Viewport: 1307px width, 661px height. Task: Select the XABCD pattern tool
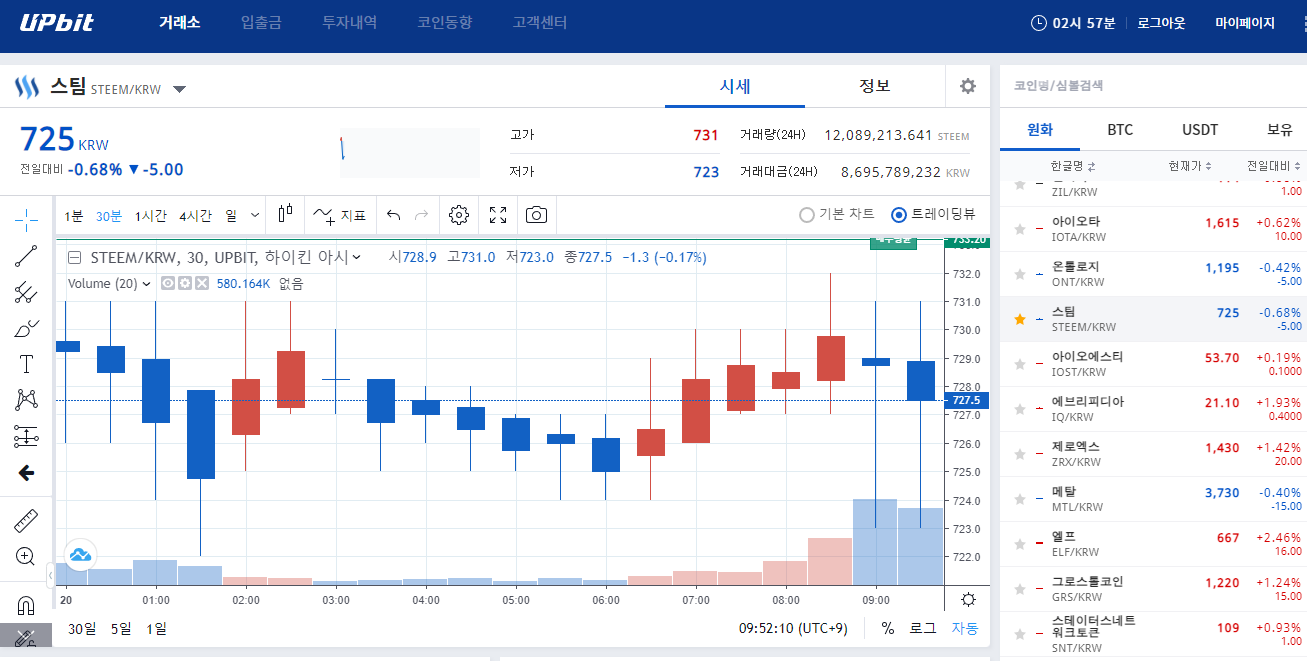click(x=26, y=400)
